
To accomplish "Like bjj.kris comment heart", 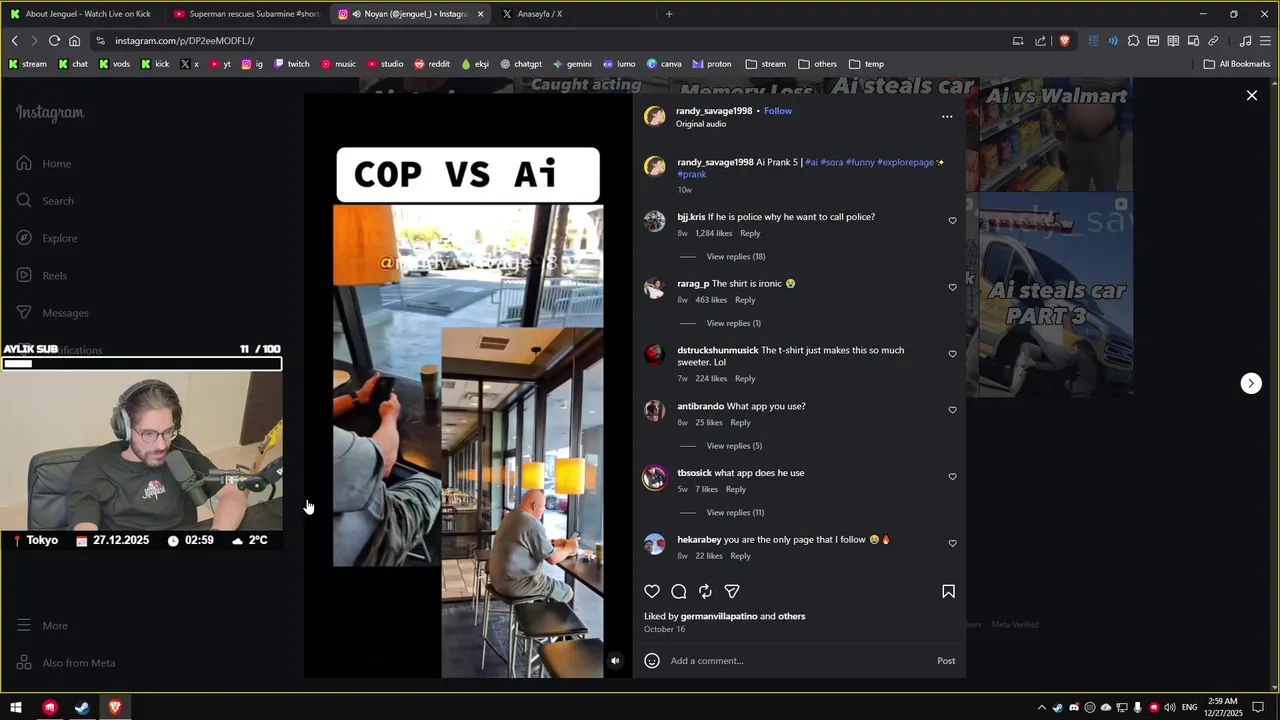I will 952,220.
